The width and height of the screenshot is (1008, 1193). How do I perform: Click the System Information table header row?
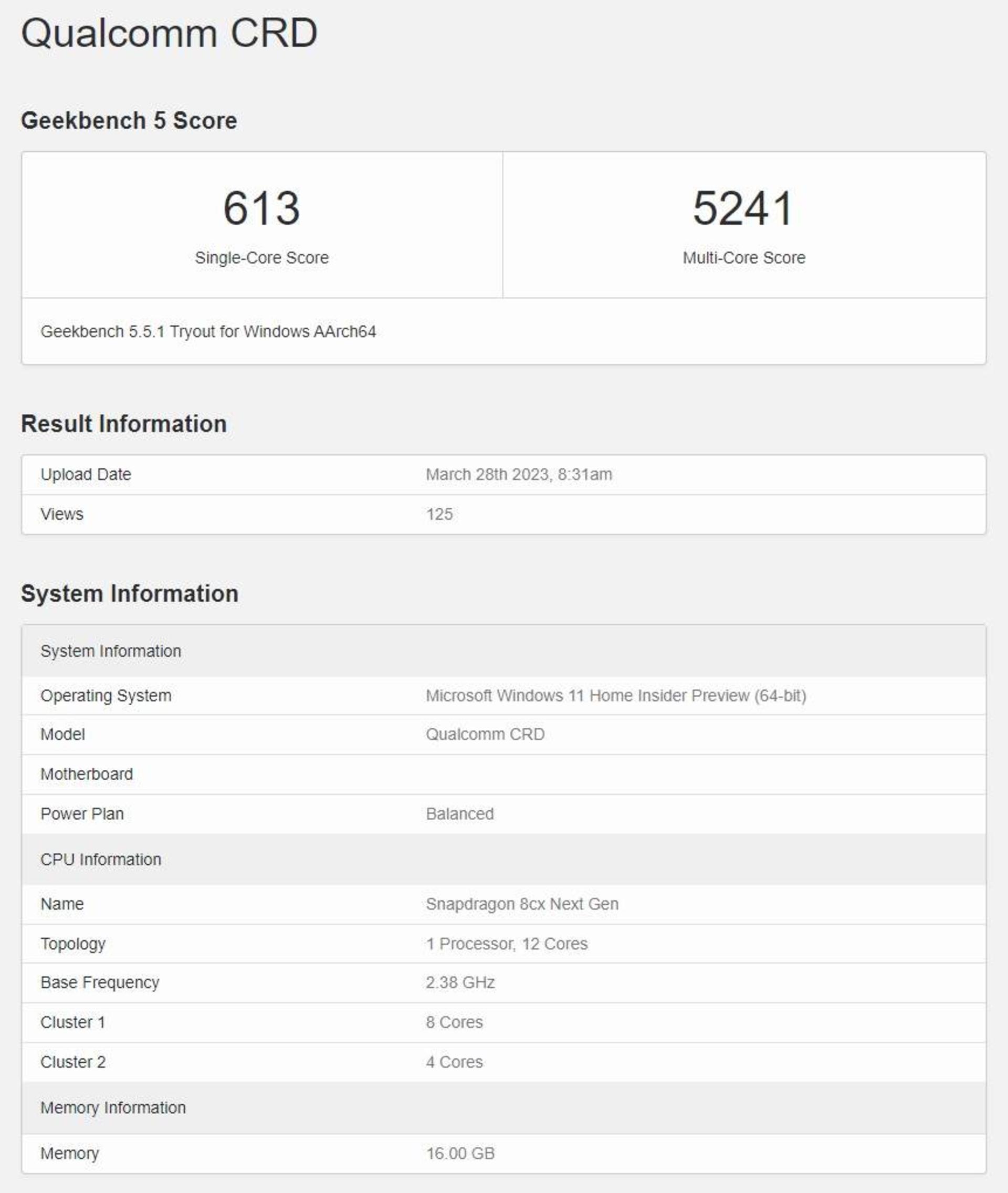point(503,651)
